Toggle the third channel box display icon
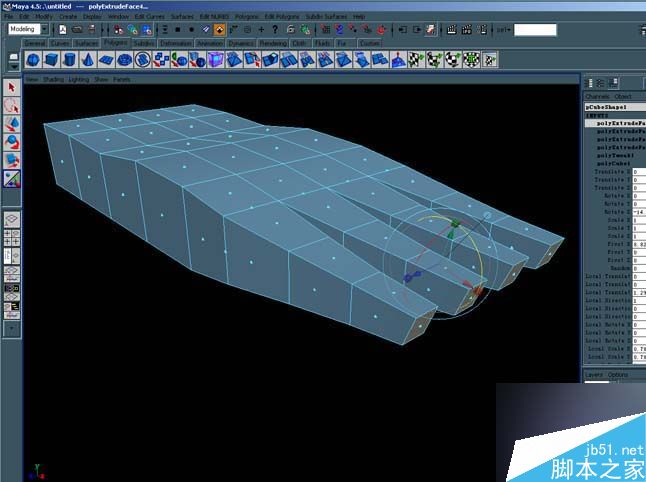The width and height of the screenshot is (646, 482). click(613, 83)
